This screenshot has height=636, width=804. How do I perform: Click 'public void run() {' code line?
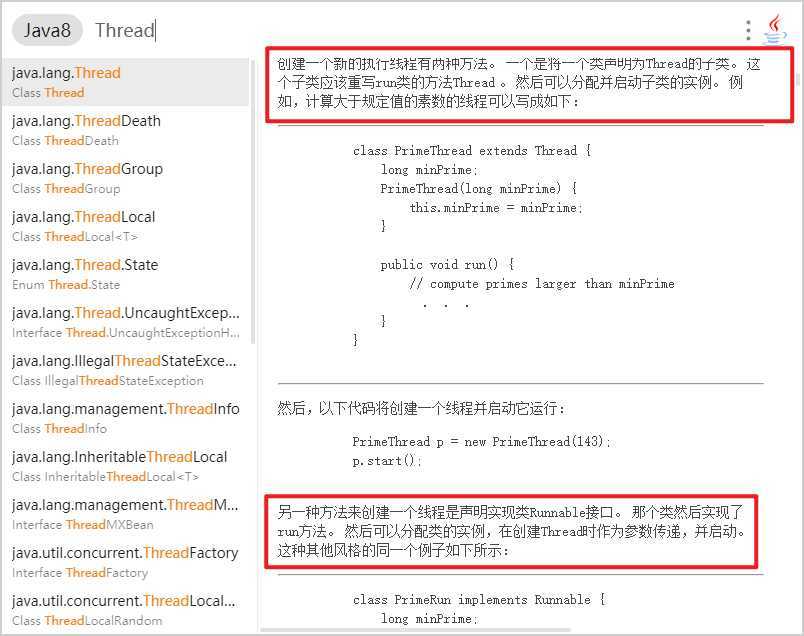[447, 265]
